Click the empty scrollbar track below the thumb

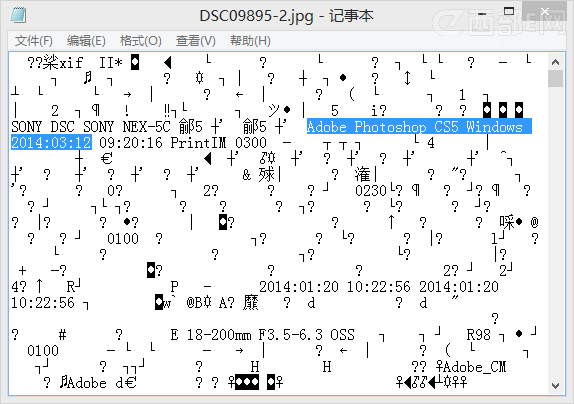pos(555,232)
